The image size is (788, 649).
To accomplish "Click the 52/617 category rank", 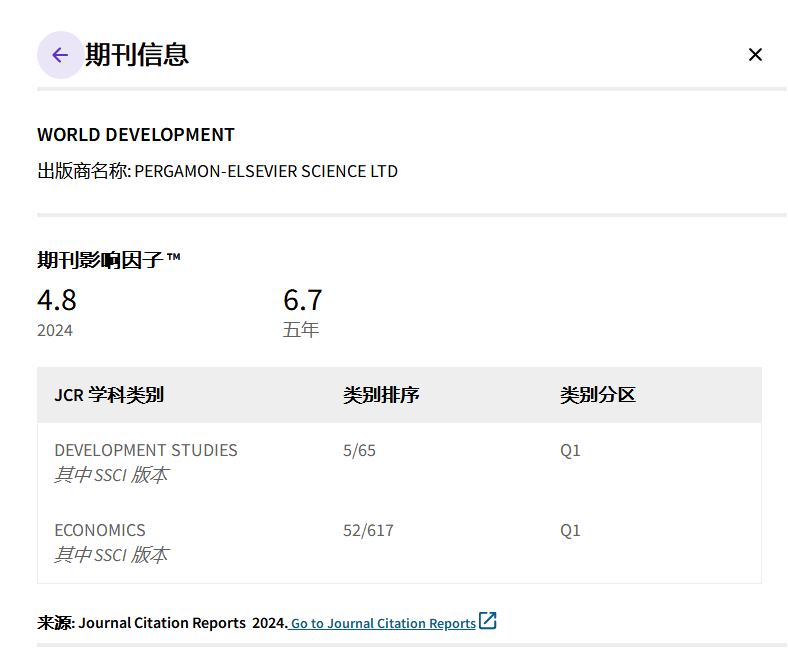I will pos(368,530).
